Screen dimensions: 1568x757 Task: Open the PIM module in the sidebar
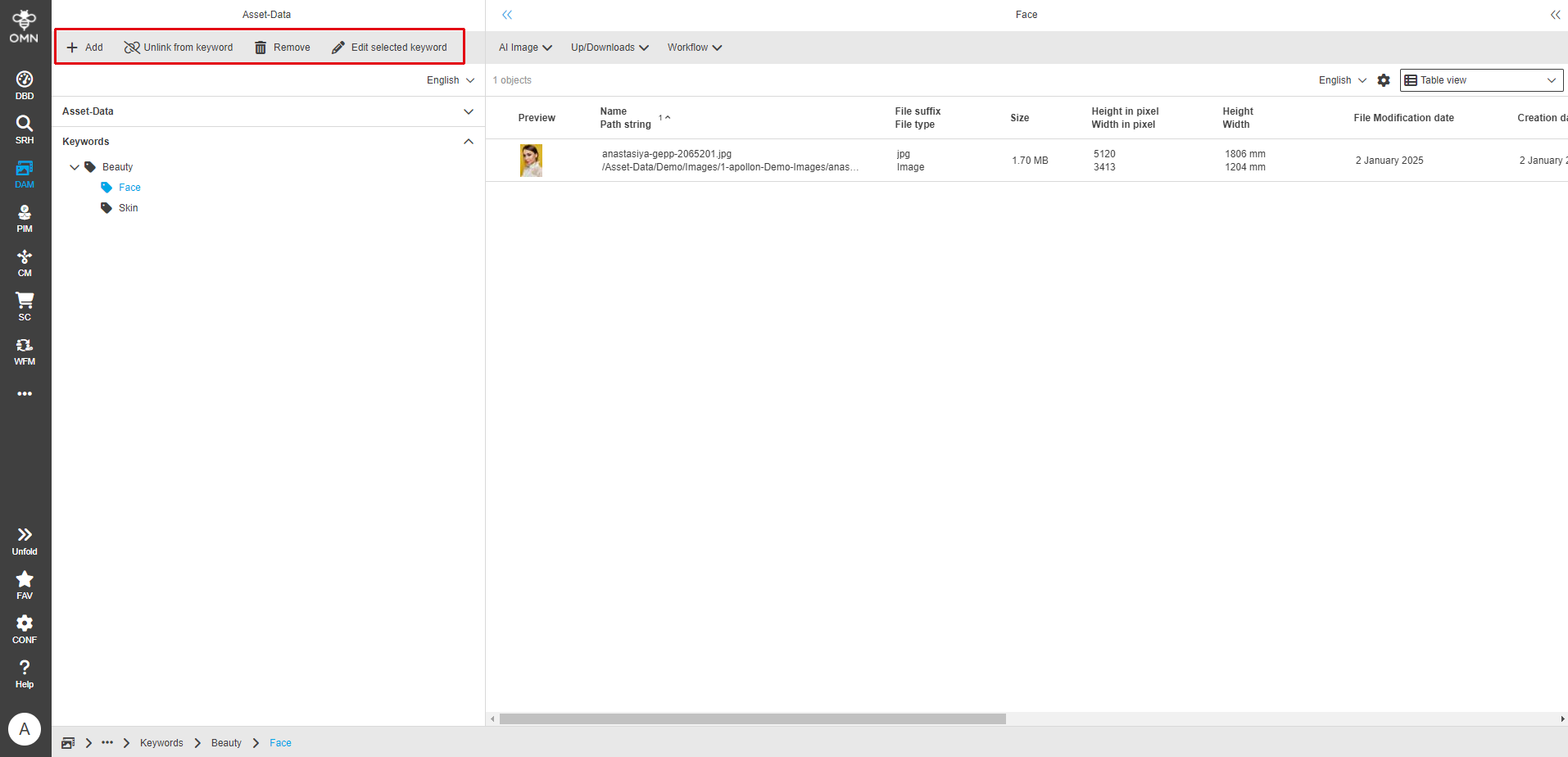pos(24,217)
